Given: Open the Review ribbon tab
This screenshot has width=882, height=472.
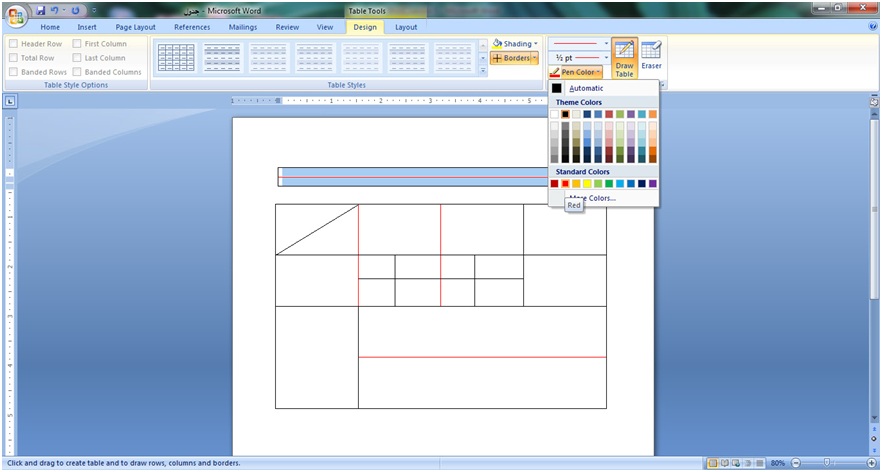Looking at the screenshot, I should [x=287, y=27].
